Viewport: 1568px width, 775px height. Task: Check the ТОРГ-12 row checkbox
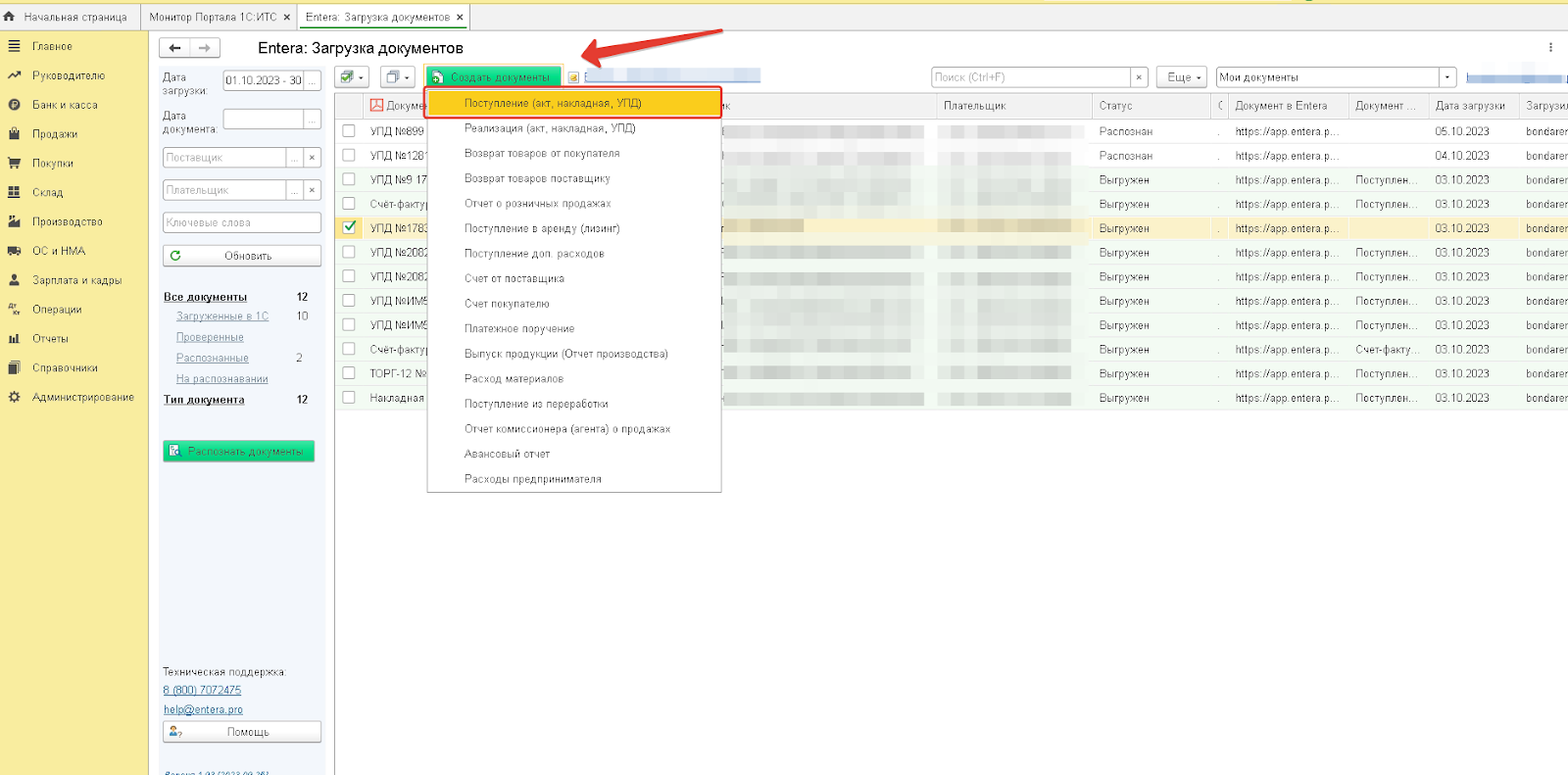click(x=349, y=372)
